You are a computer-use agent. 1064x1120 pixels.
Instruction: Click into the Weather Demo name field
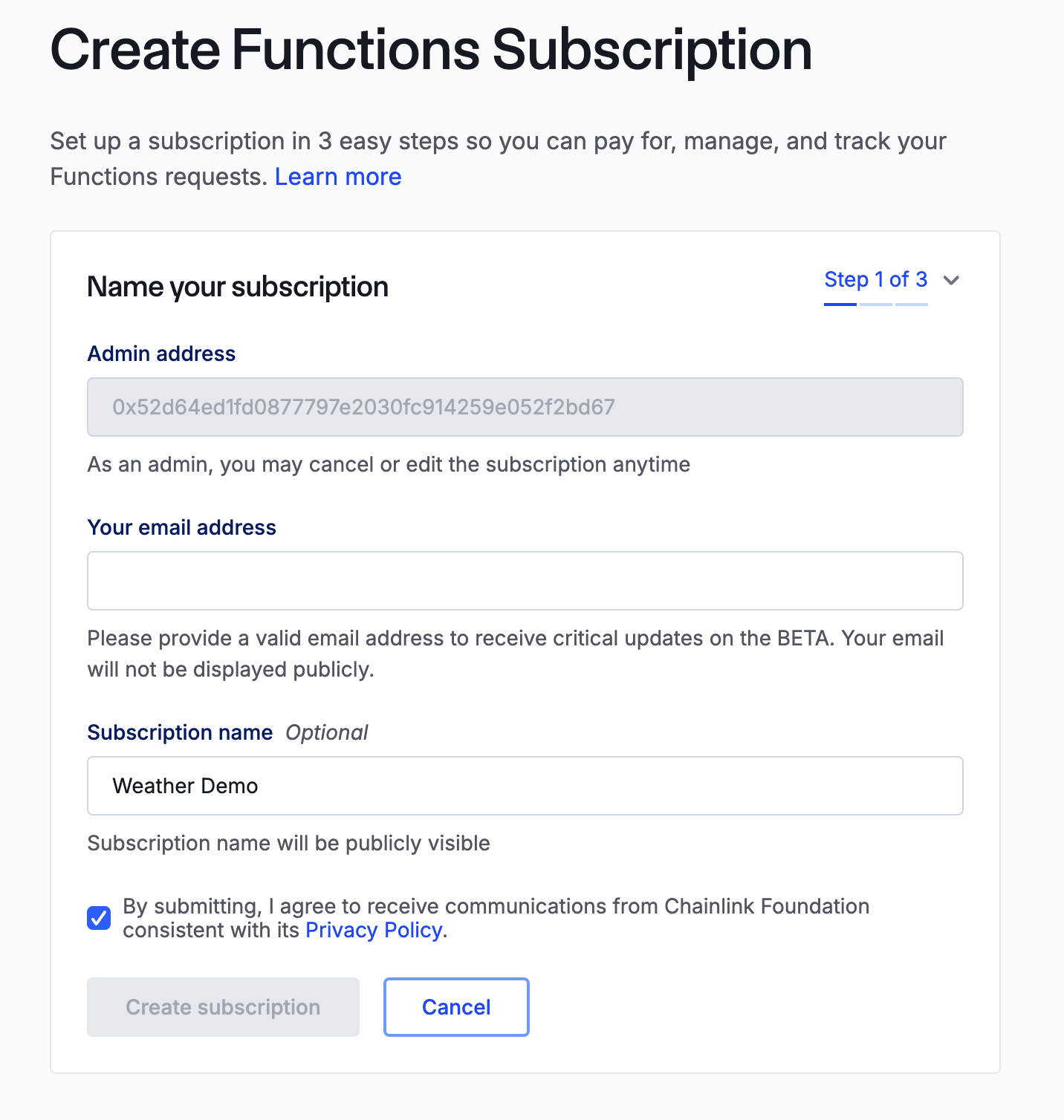[x=525, y=786]
